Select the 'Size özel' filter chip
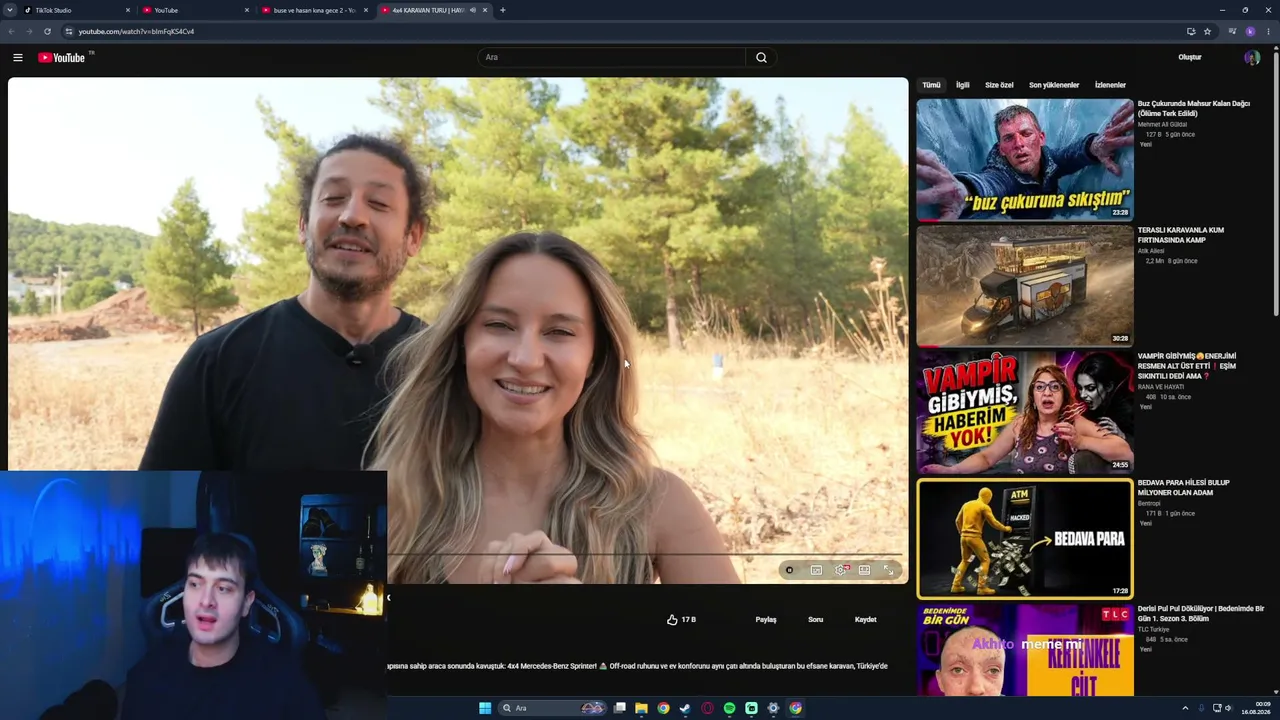The image size is (1280, 720). (x=999, y=85)
